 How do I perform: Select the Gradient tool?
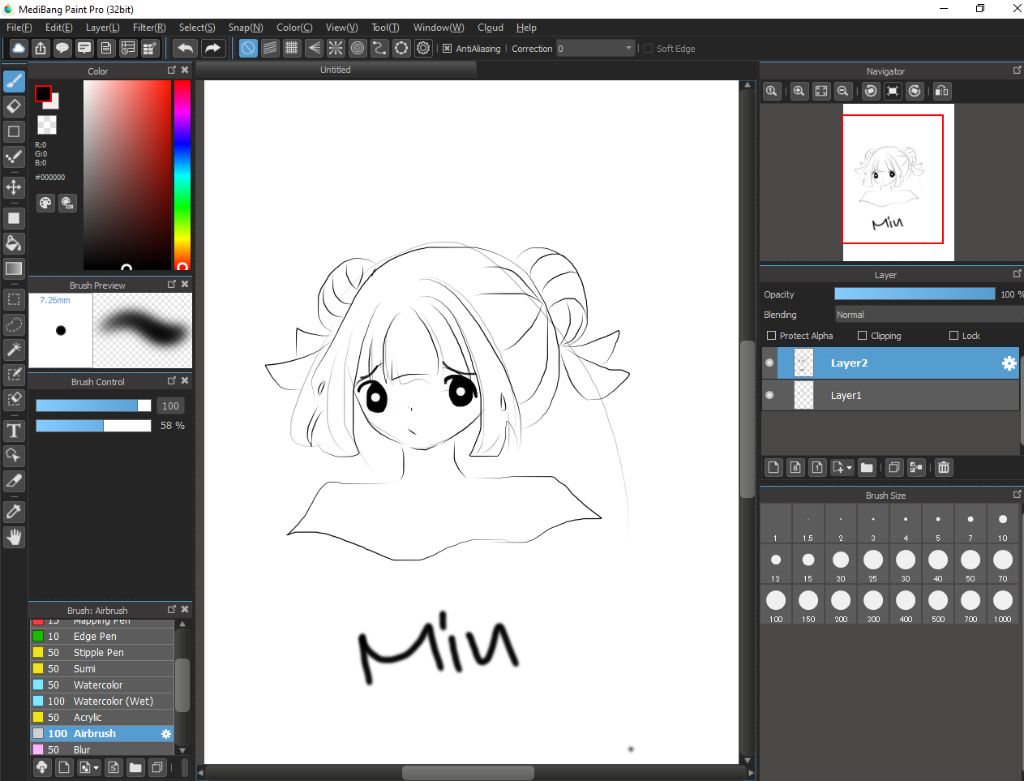pos(14,268)
